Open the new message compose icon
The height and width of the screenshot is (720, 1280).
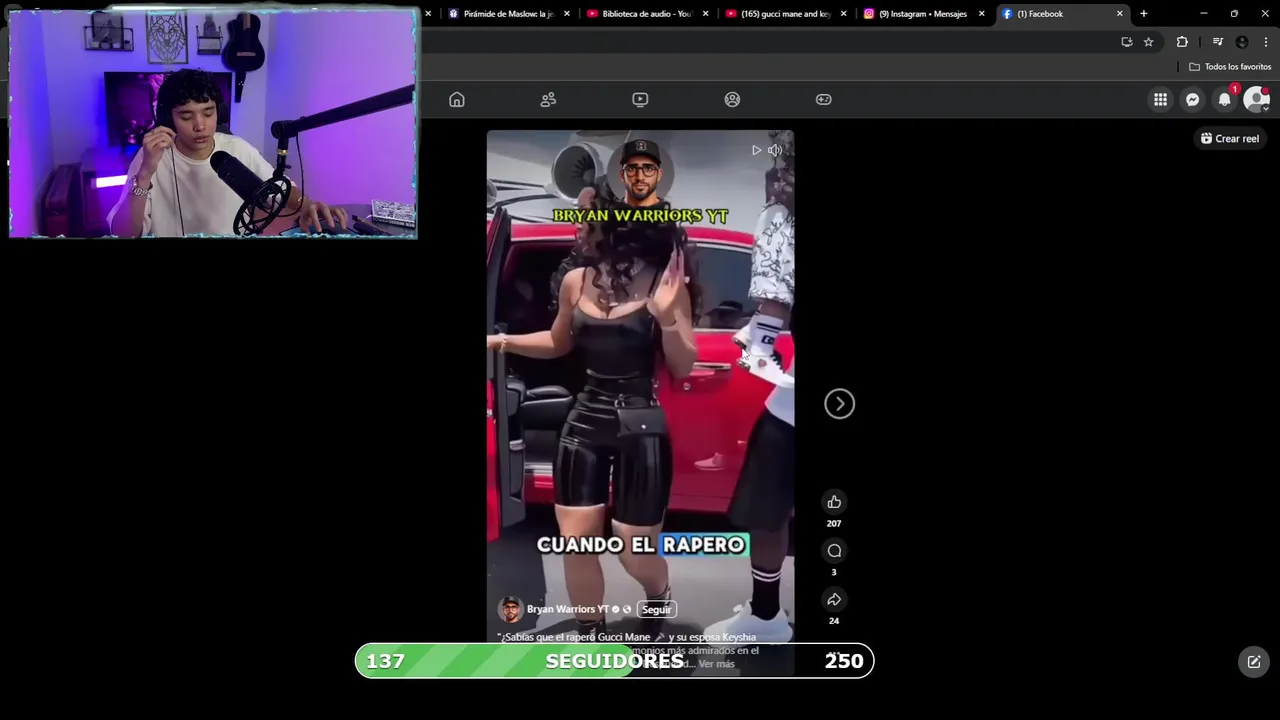coord(1254,661)
